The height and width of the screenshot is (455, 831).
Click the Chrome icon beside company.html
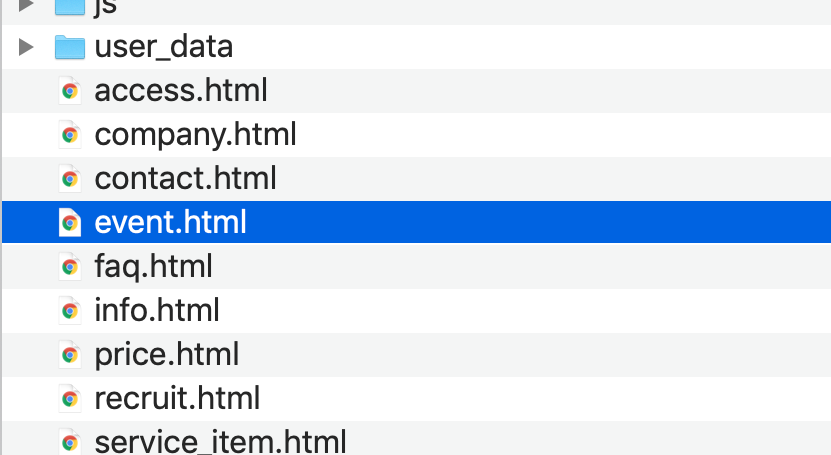[69, 135]
